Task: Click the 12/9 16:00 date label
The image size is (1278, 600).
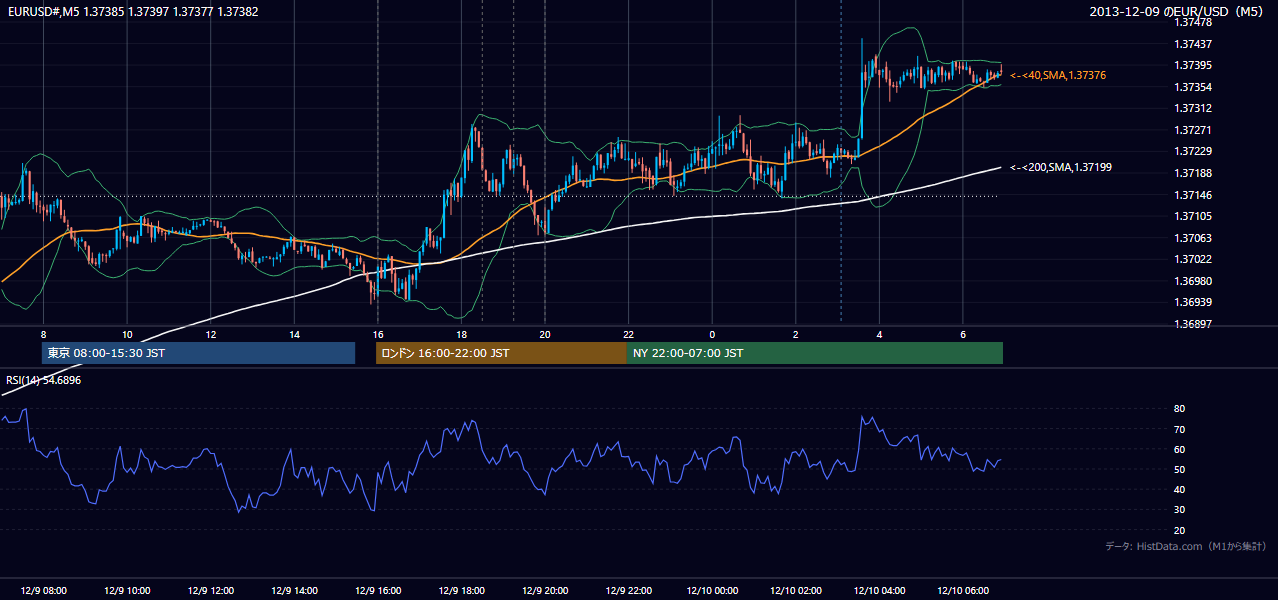Action: pos(378,591)
